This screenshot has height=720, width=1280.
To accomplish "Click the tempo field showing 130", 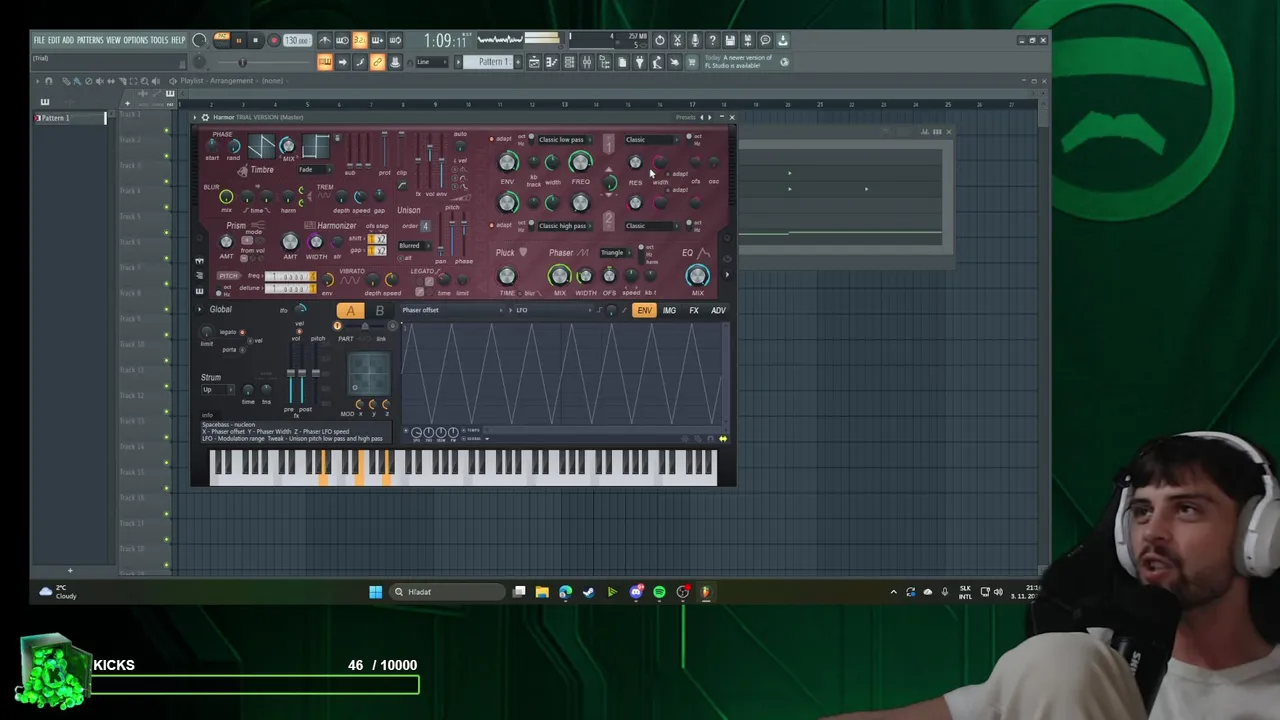I will pyautogui.click(x=297, y=41).
